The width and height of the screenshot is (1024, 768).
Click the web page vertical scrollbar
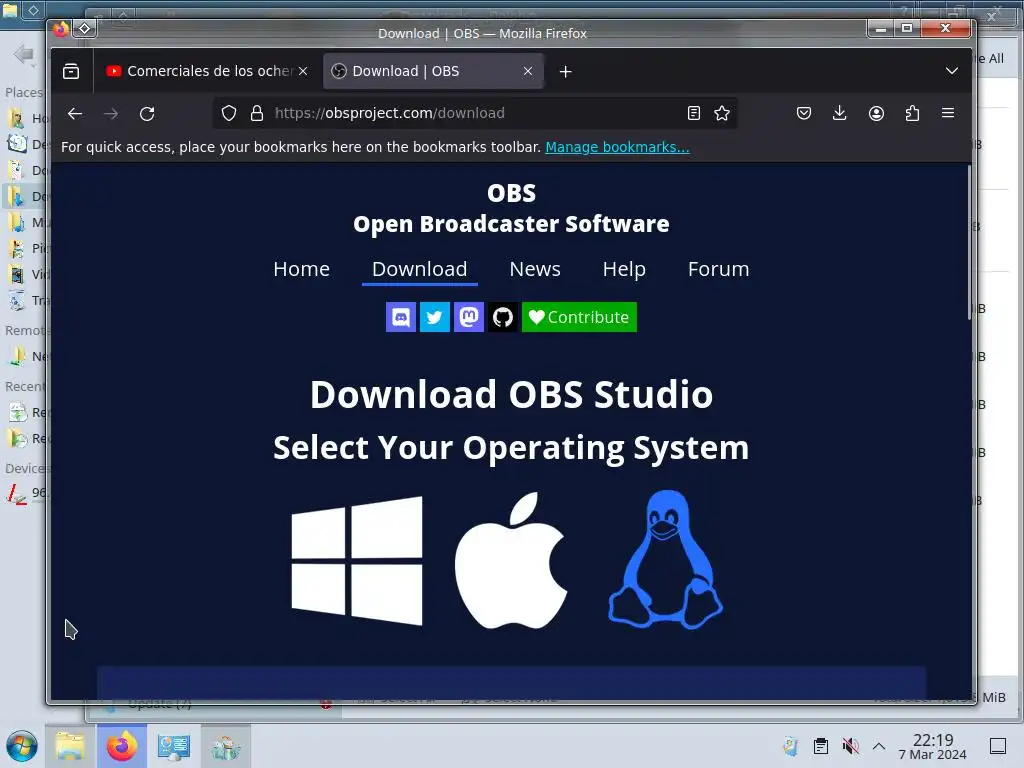[x=970, y=243]
